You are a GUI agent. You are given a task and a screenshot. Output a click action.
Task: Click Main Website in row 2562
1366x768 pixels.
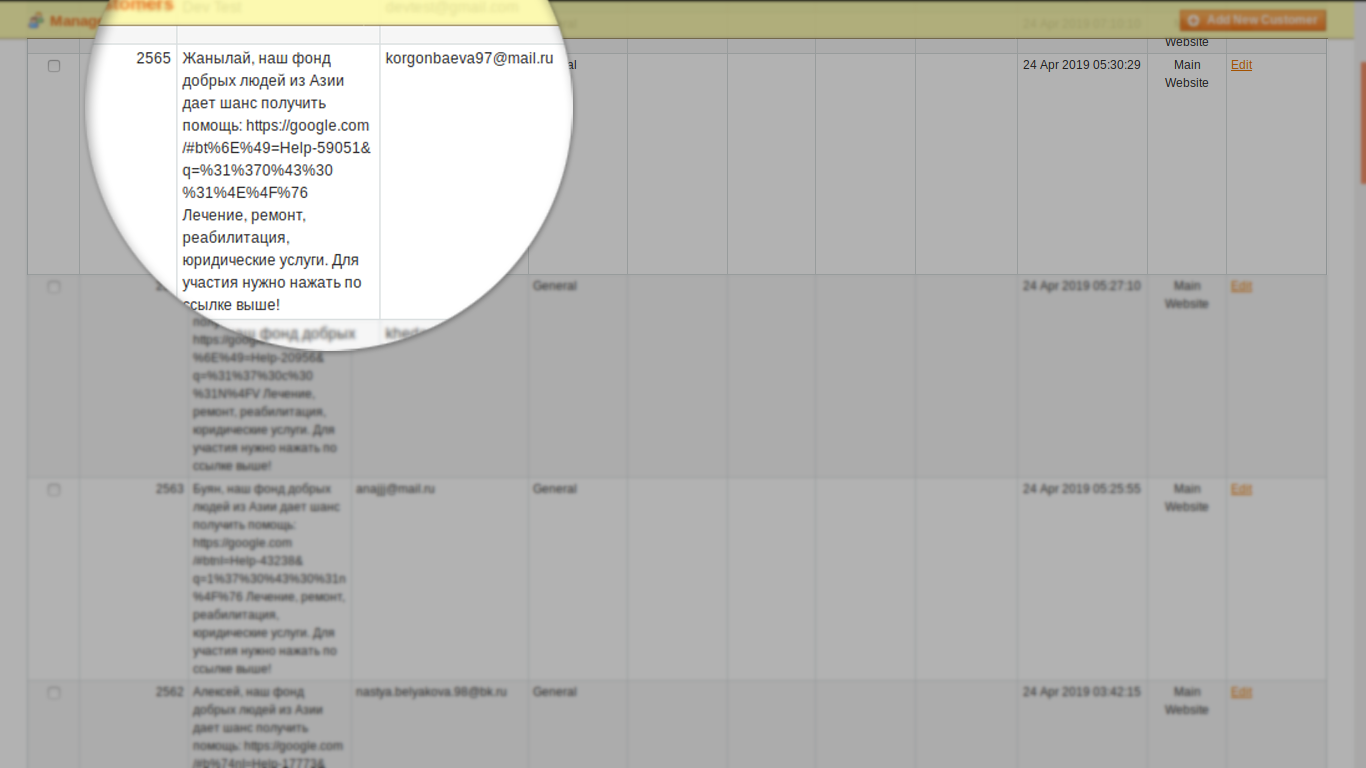pos(1187,701)
